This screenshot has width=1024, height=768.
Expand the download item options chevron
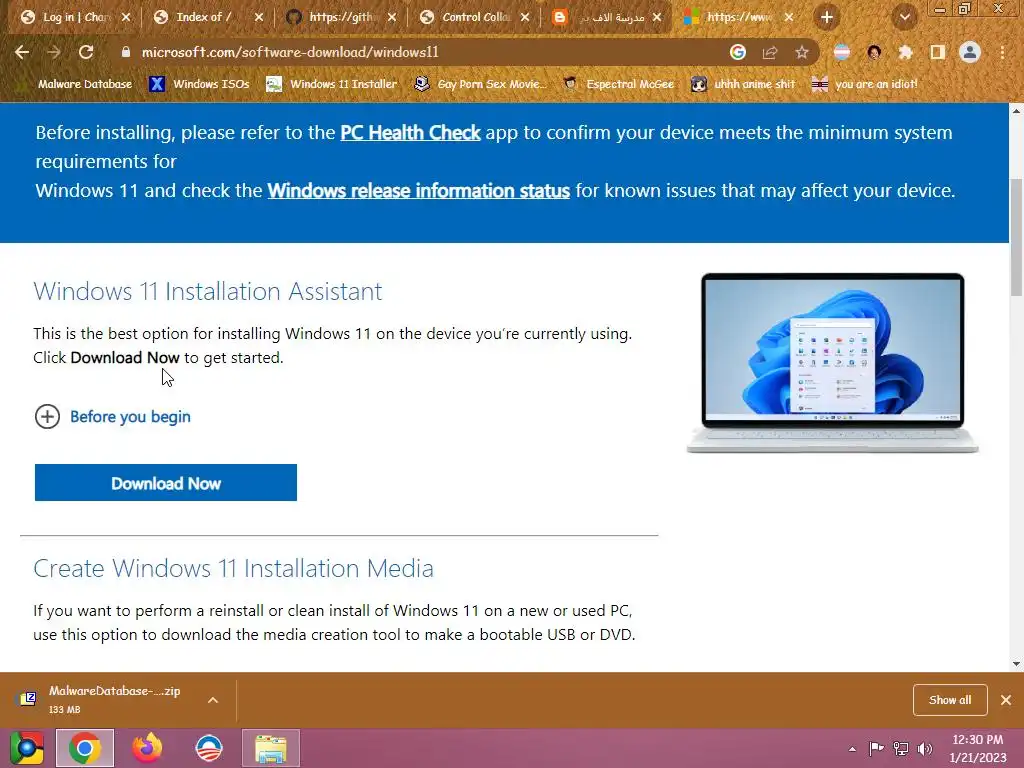tap(213, 700)
